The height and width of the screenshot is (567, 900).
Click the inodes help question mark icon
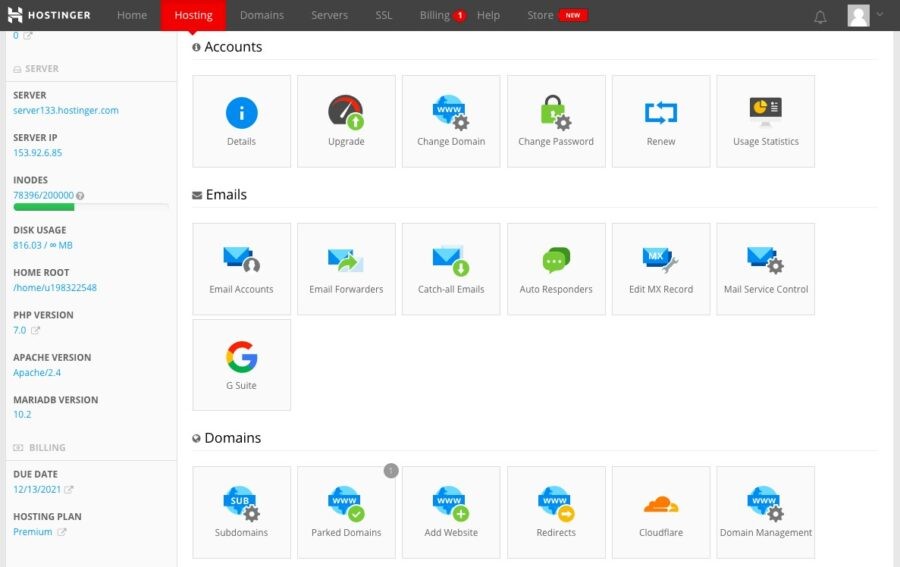(x=80, y=196)
